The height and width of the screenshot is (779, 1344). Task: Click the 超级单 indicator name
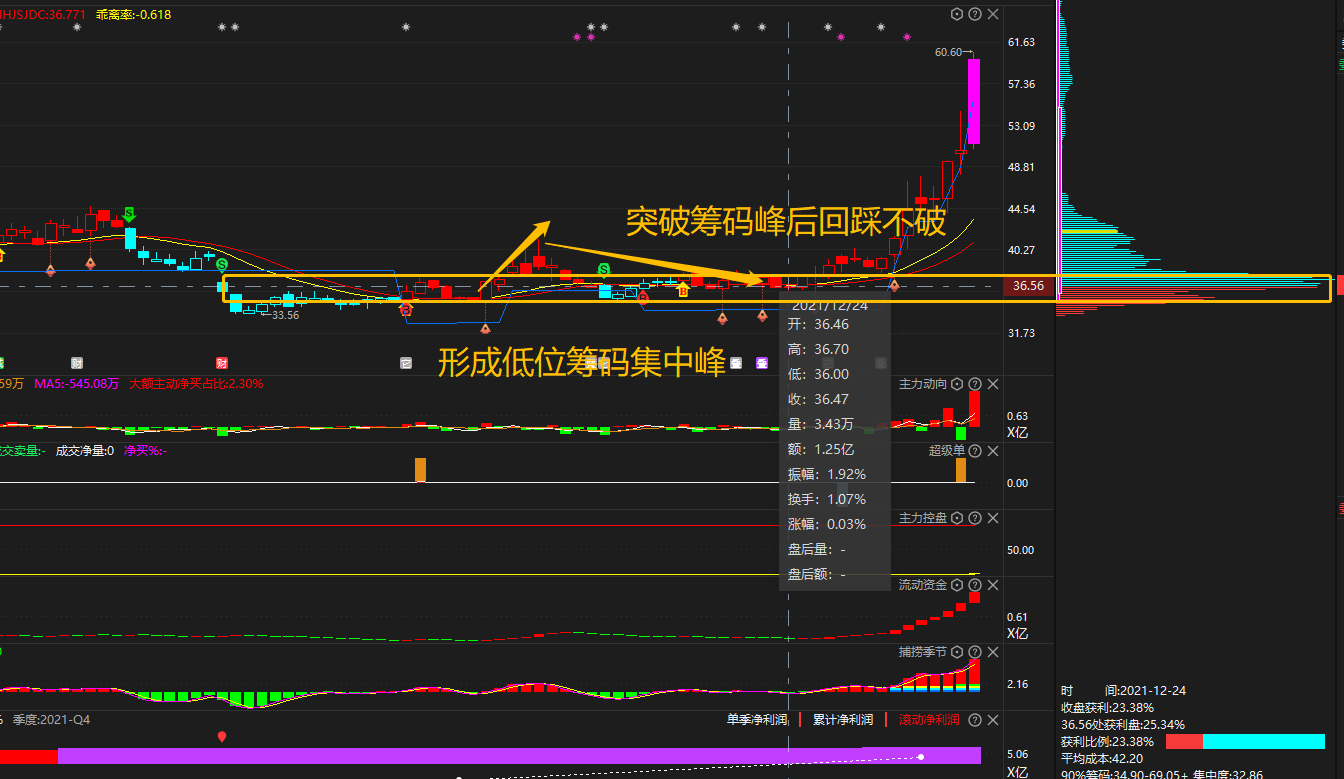947,451
